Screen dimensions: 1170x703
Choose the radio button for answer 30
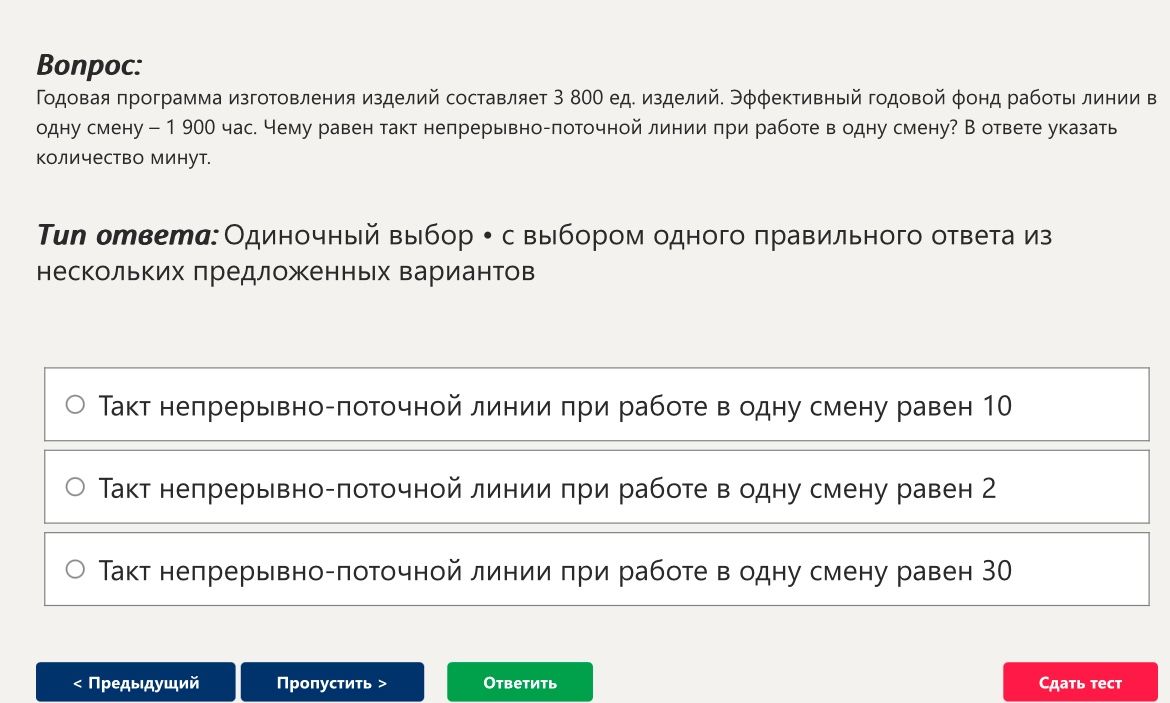(x=75, y=569)
